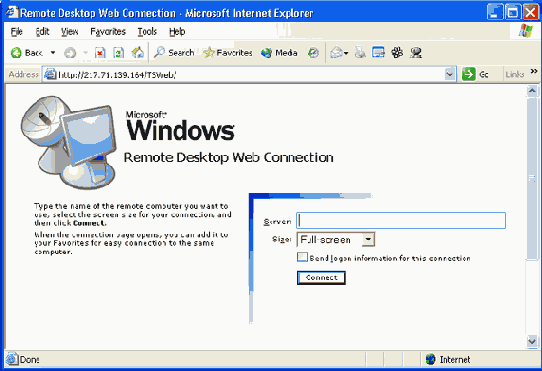Click into the Server text field

tap(401, 221)
